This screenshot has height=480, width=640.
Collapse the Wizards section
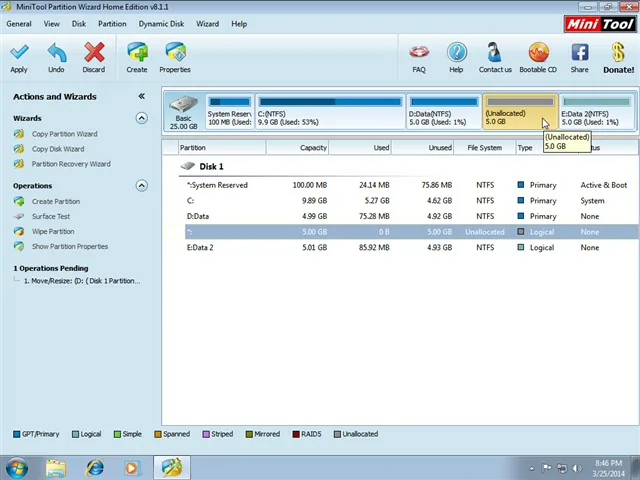[141, 118]
